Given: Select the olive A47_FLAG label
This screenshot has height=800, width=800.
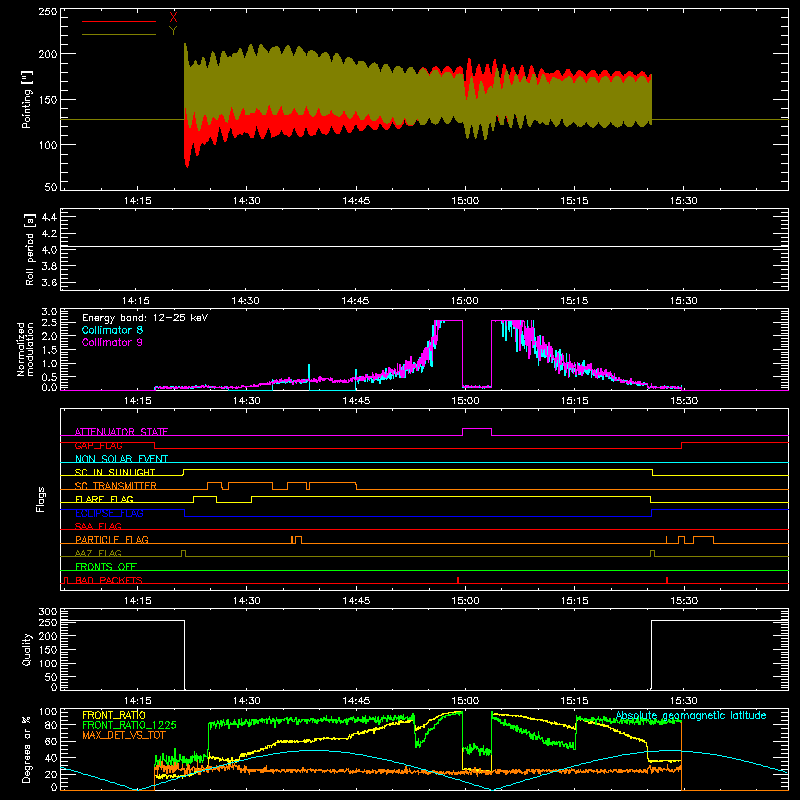Looking at the screenshot, I should (x=98, y=553).
